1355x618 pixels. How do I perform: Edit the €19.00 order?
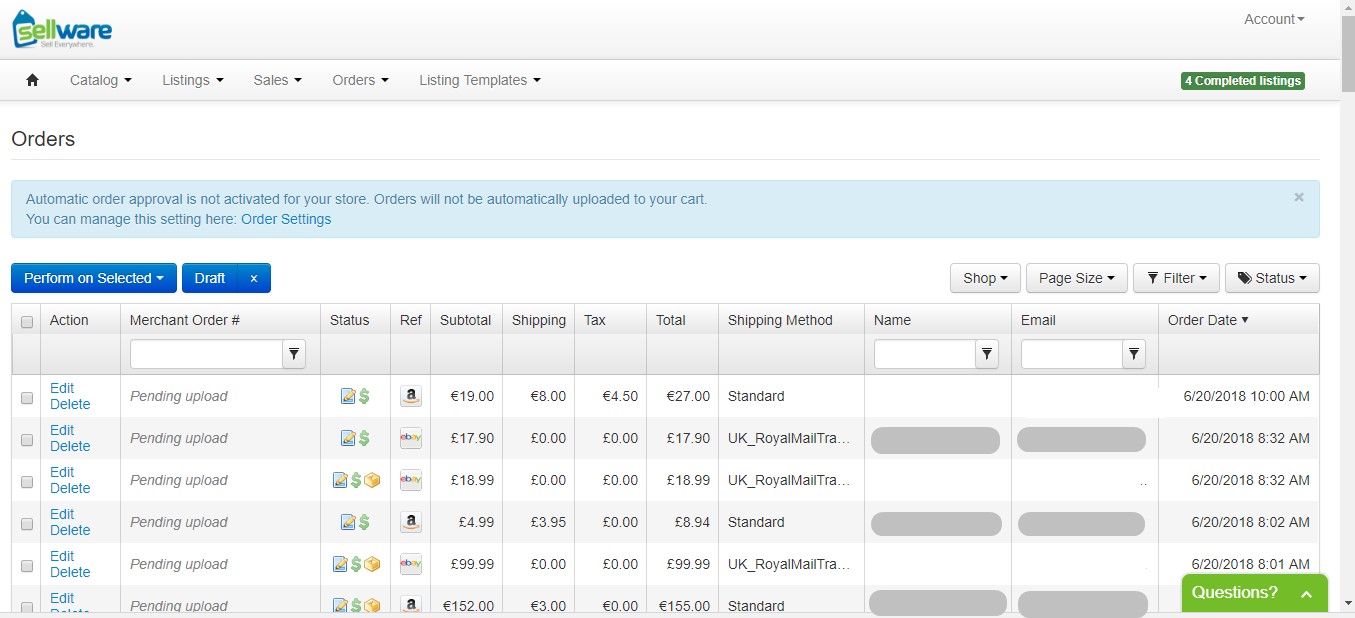pyautogui.click(x=62, y=388)
